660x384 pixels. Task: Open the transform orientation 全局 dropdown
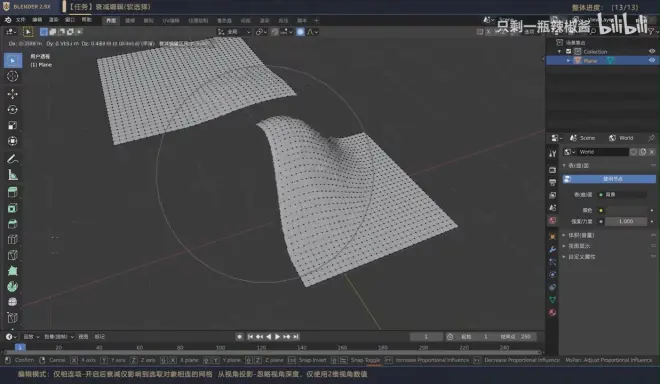tap(234, 32)
